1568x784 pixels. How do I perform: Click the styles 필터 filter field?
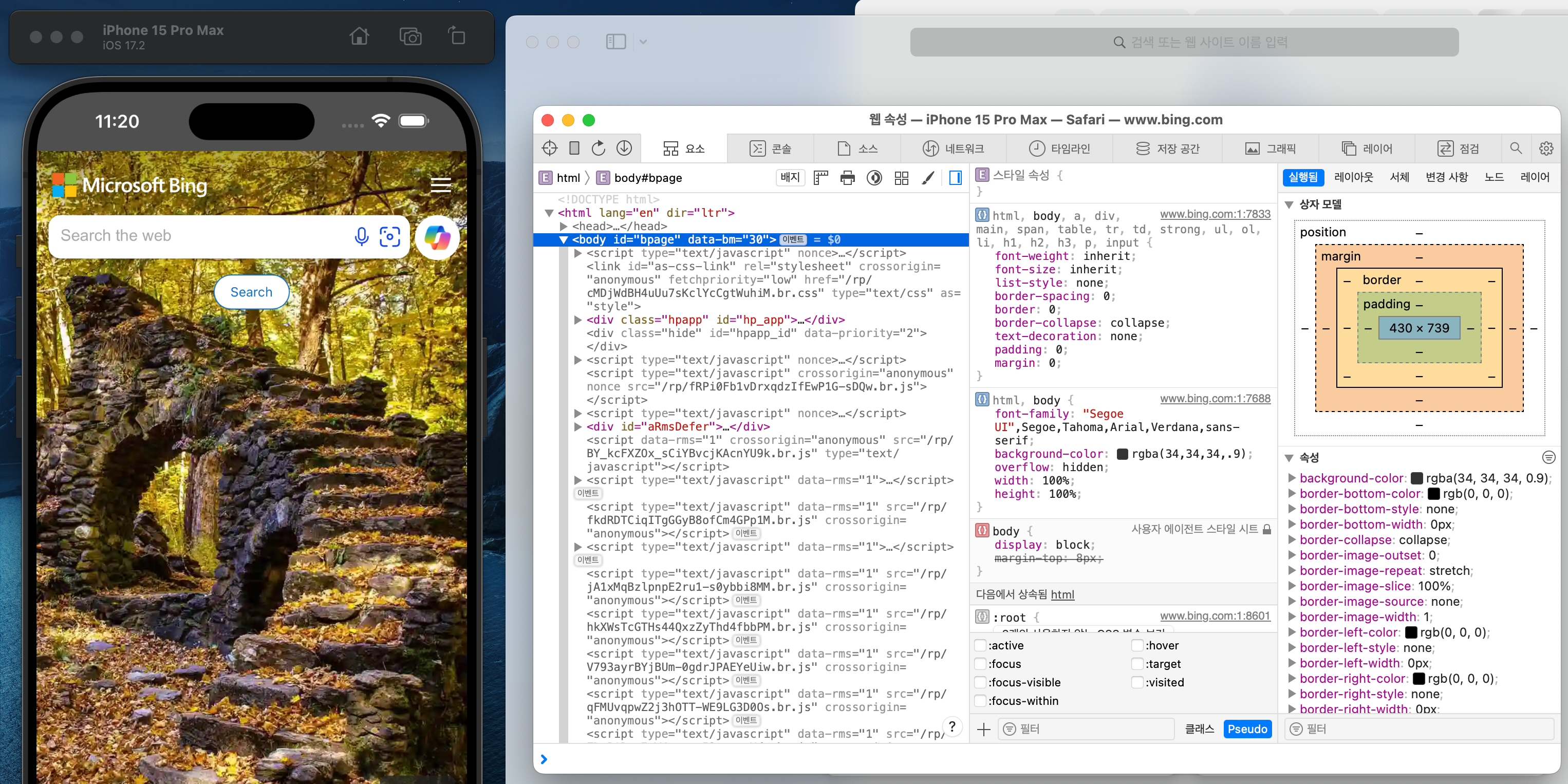[1086, 729]
